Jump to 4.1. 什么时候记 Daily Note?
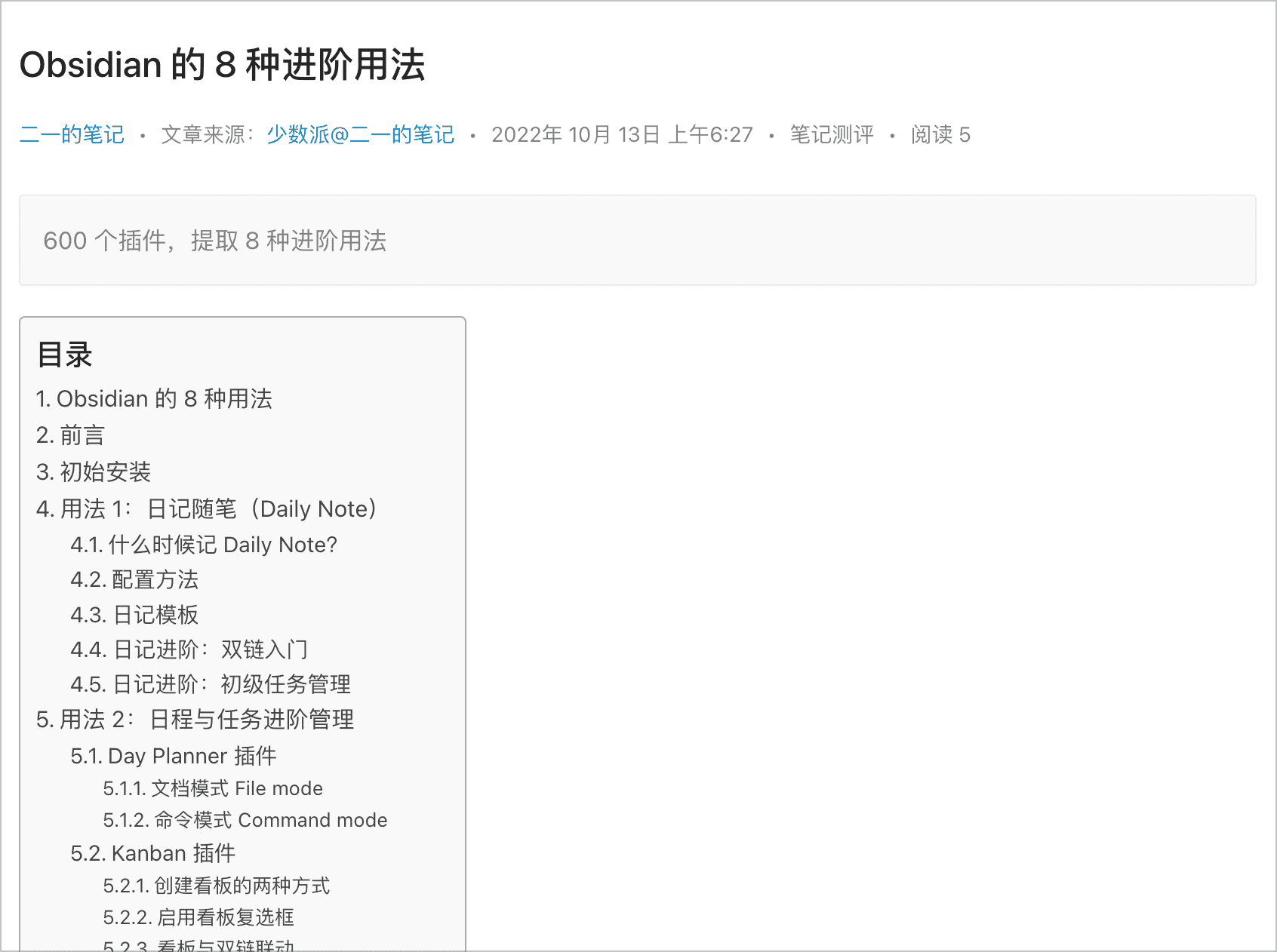 pos(204,545)
